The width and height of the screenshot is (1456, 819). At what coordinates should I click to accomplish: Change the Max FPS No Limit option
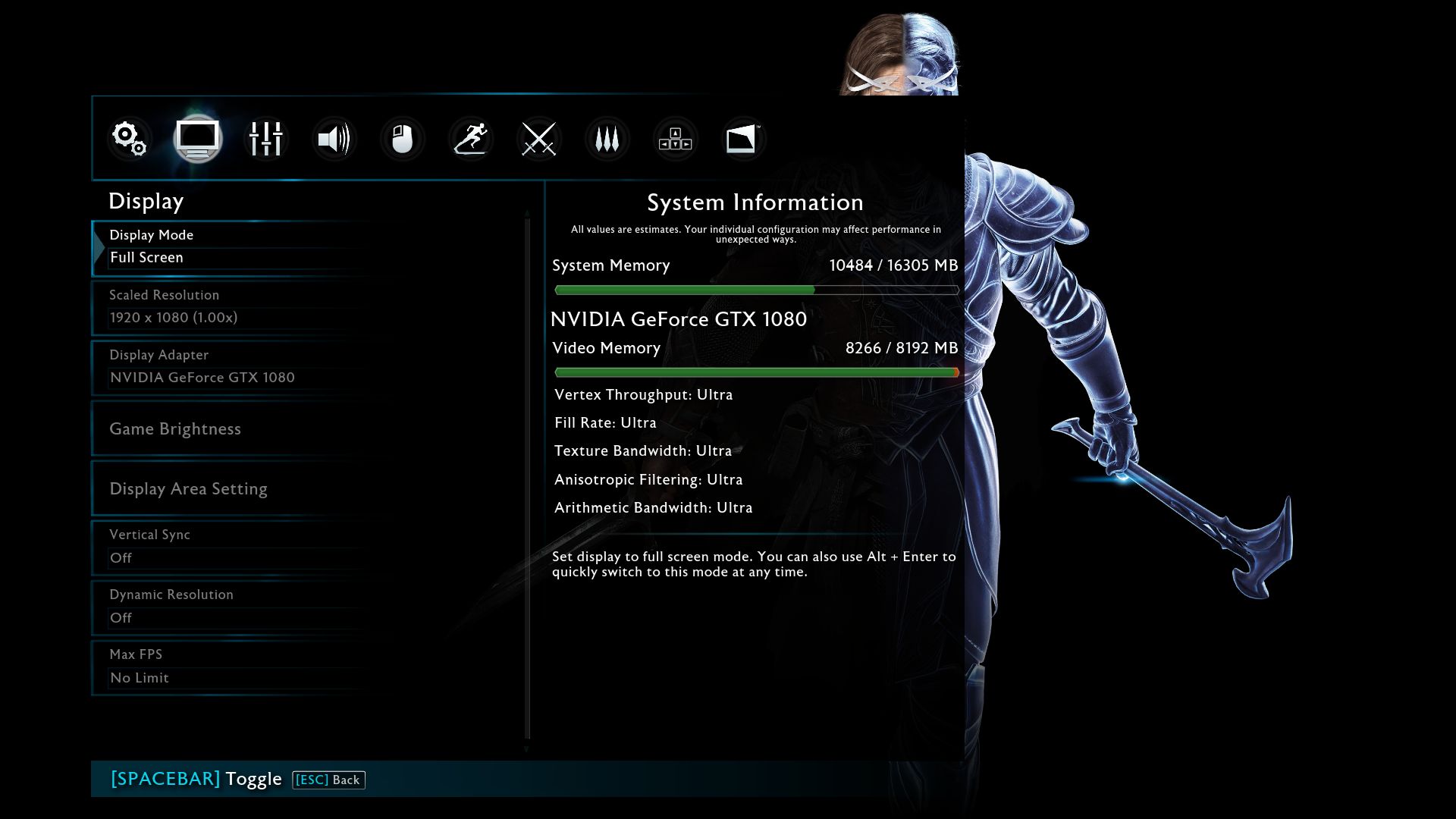pyautogui.click(x=307, y=667)
